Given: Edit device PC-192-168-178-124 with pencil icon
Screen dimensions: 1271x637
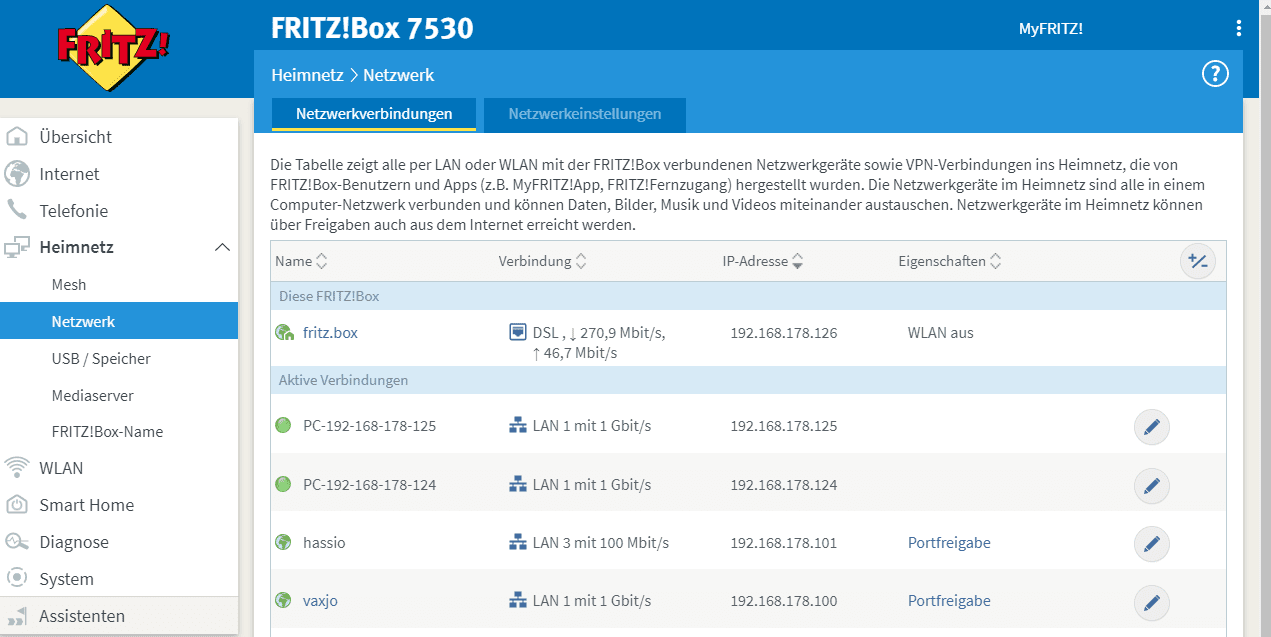Looking at the screenshot, I should pos(1151,486).
